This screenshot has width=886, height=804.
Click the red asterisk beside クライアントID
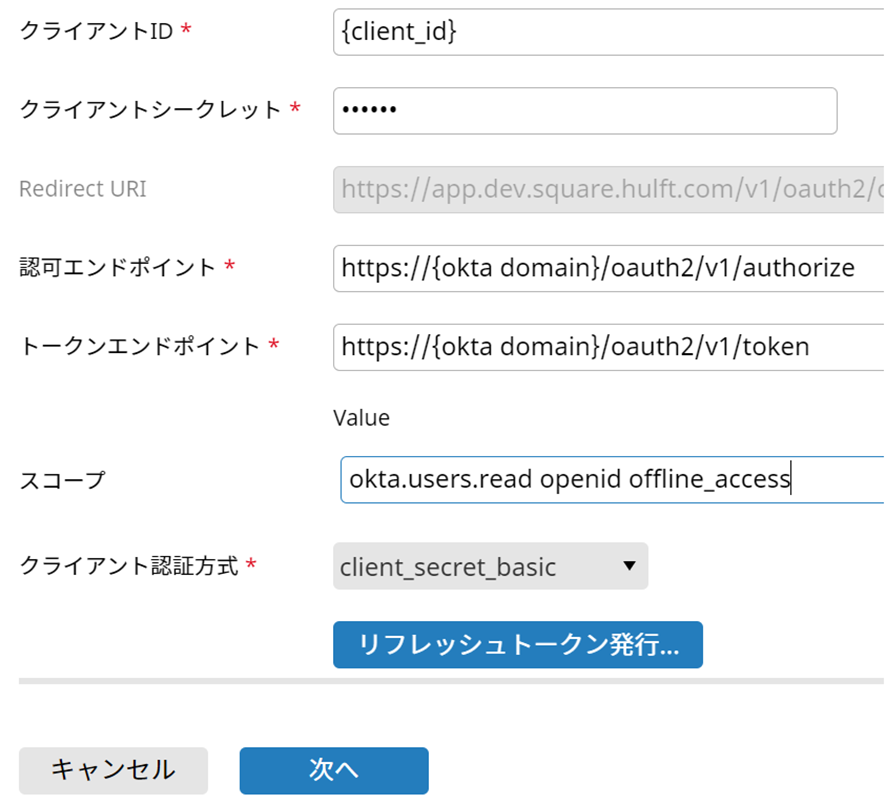(x=185, y=31)
